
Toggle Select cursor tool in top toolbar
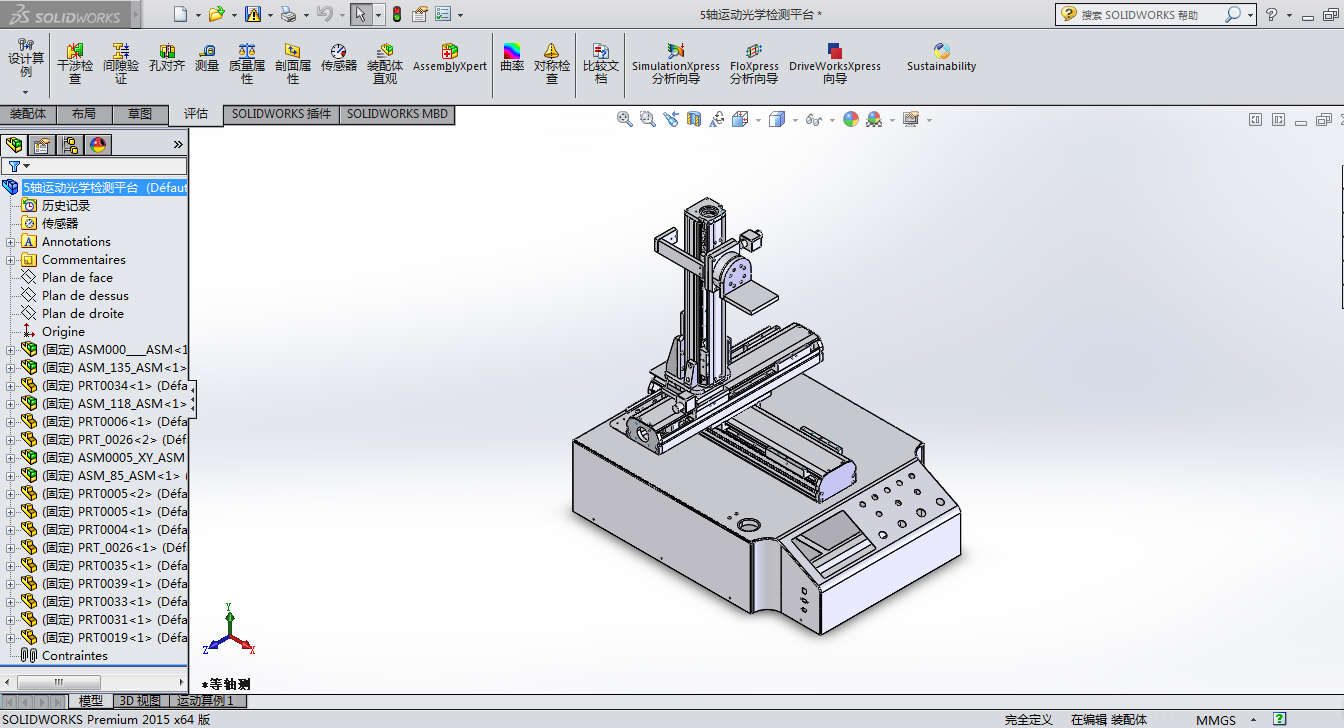(360, 14)
